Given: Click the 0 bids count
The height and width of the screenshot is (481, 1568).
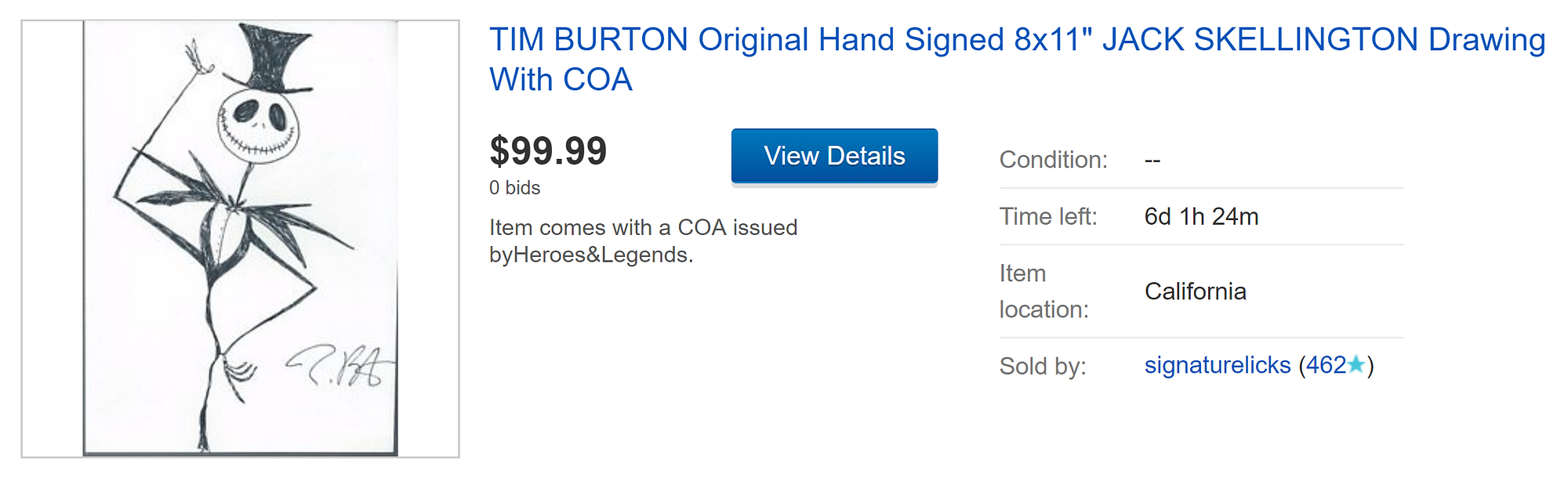Looking at the screenshot, I should click(514, 188).
